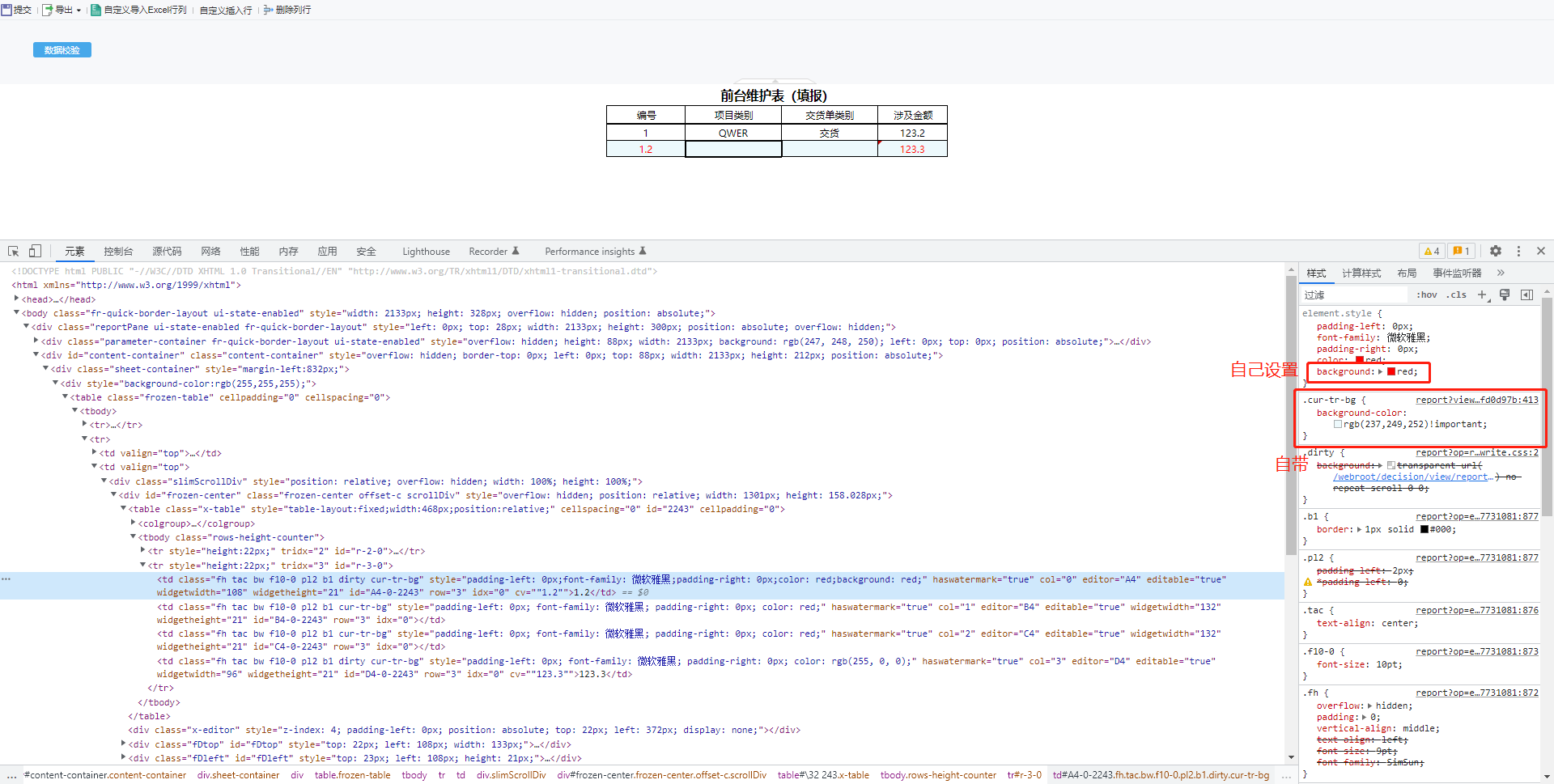Click the red background color swatch
Viewport: 1554px width, 784px height.
pyautogui.click(x=1391, y=372)
